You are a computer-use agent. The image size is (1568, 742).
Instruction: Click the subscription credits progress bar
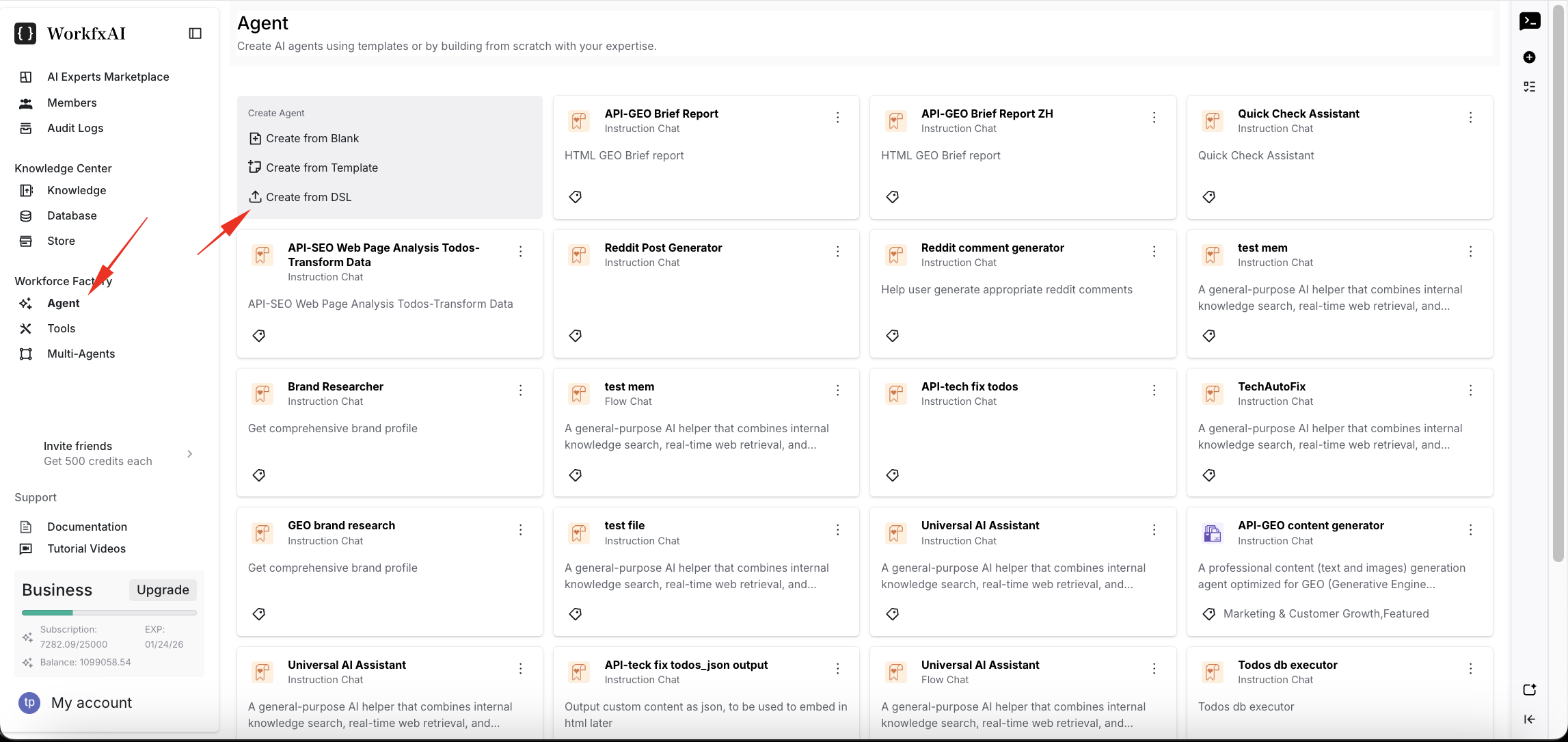point(109,612)
